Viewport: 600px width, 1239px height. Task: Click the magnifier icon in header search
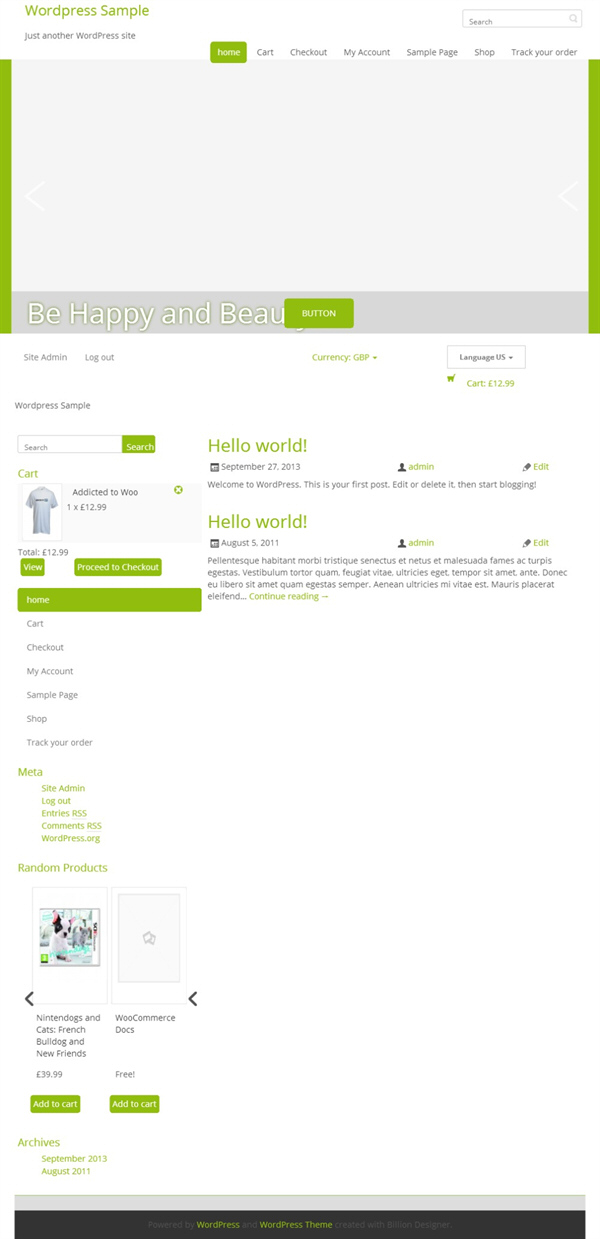(573, 19)
